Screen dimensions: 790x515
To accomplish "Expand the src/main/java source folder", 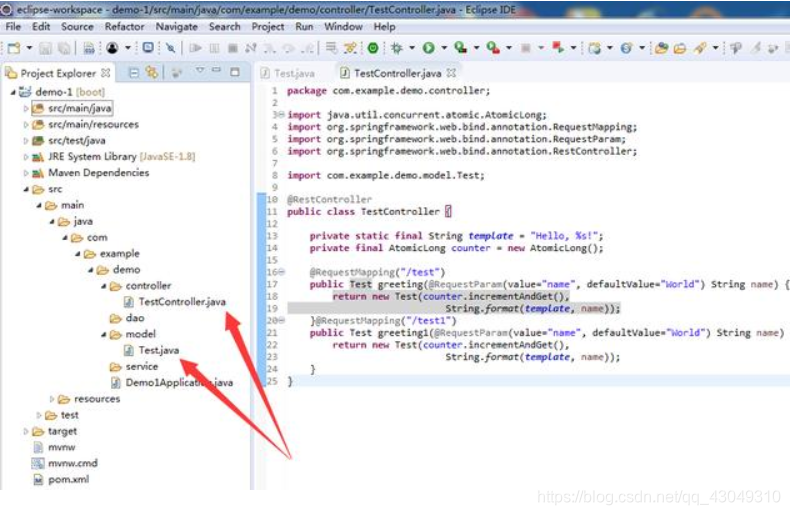I will click(26, 108).
